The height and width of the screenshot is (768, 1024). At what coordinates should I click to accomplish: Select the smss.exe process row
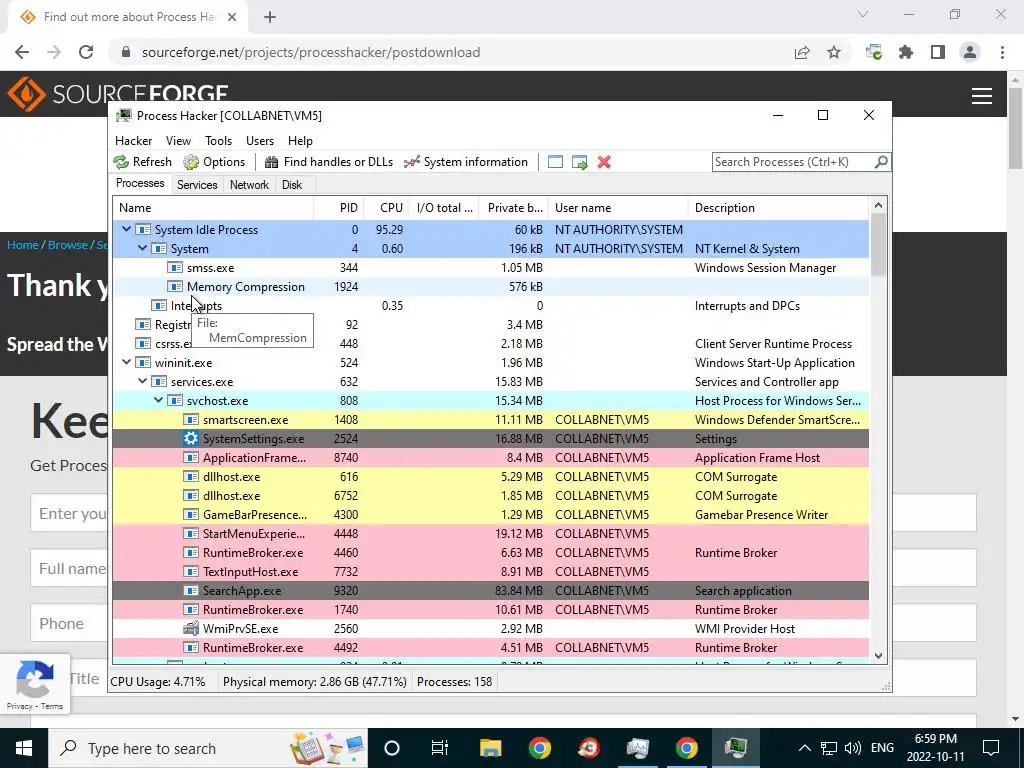(490, 268)
